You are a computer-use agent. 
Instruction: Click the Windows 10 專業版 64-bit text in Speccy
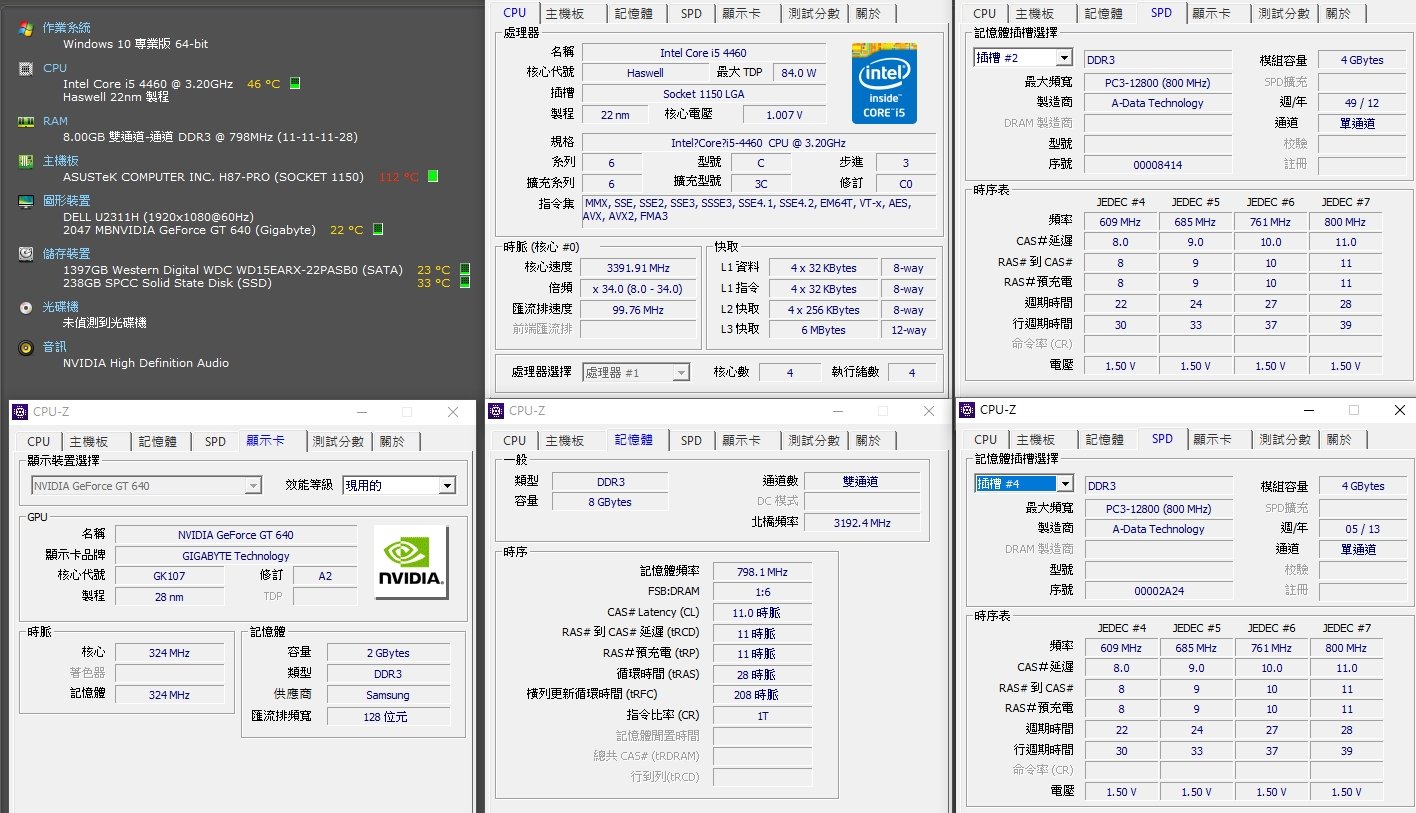(136, 44)
